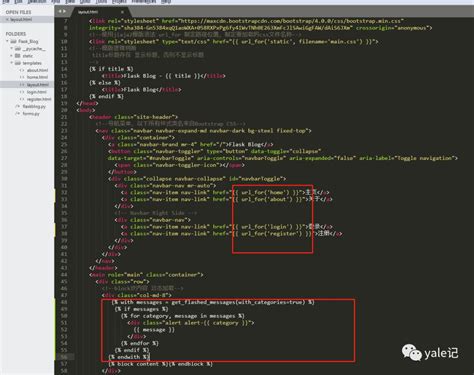Click the file icon beside flaskblog.py
The width and height of the screenshot is (474, 375).
click(x=18, y=106)
